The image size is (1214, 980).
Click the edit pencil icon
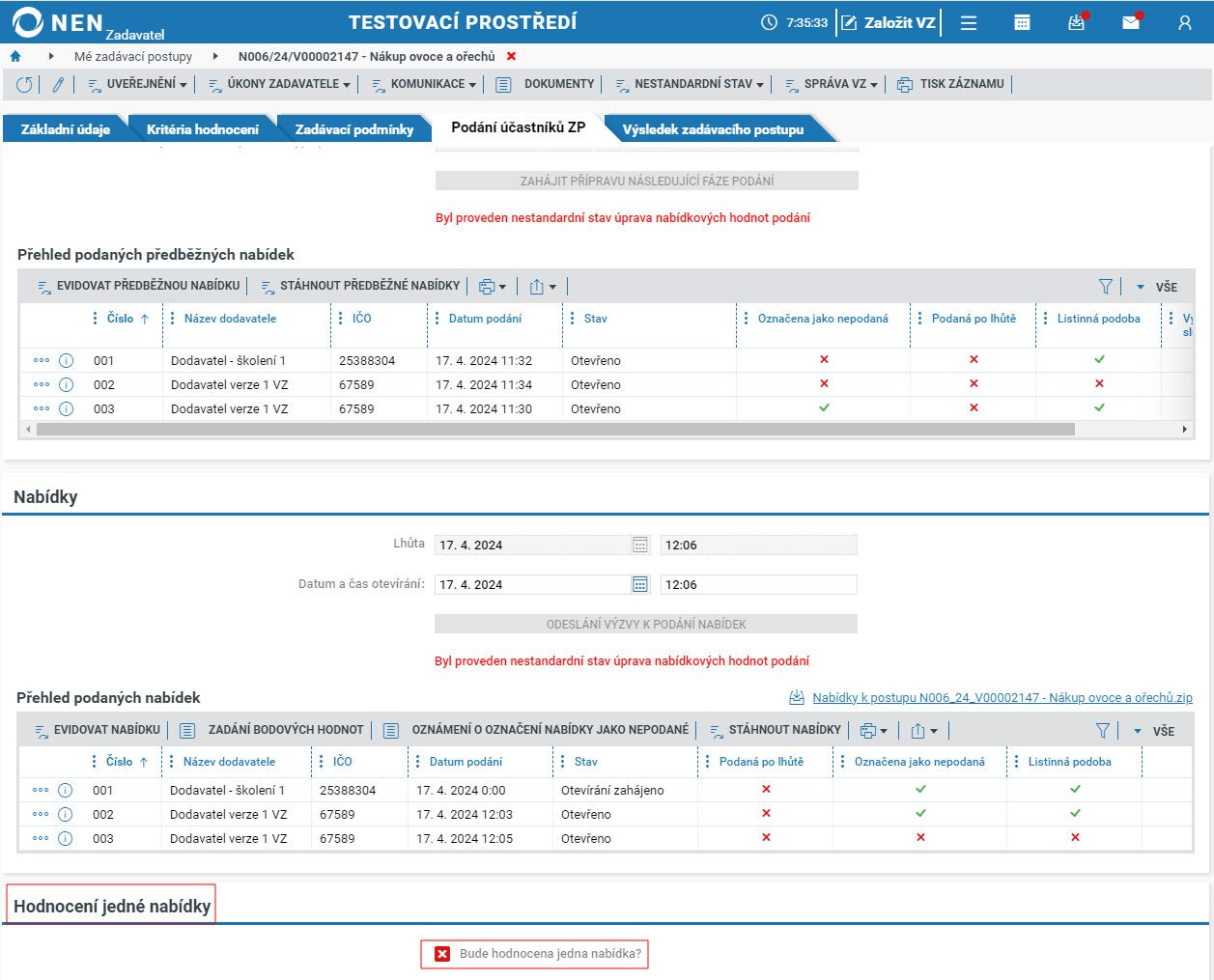(x=58, y=85)
